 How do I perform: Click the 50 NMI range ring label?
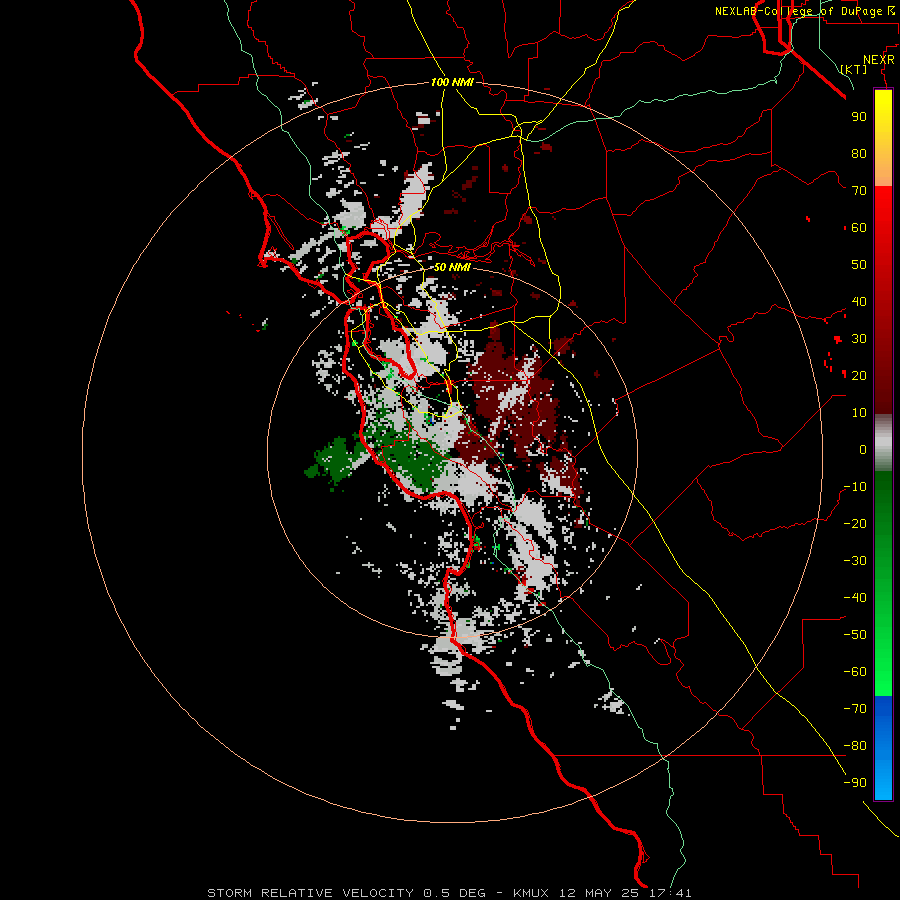click(x=452, y=267)
